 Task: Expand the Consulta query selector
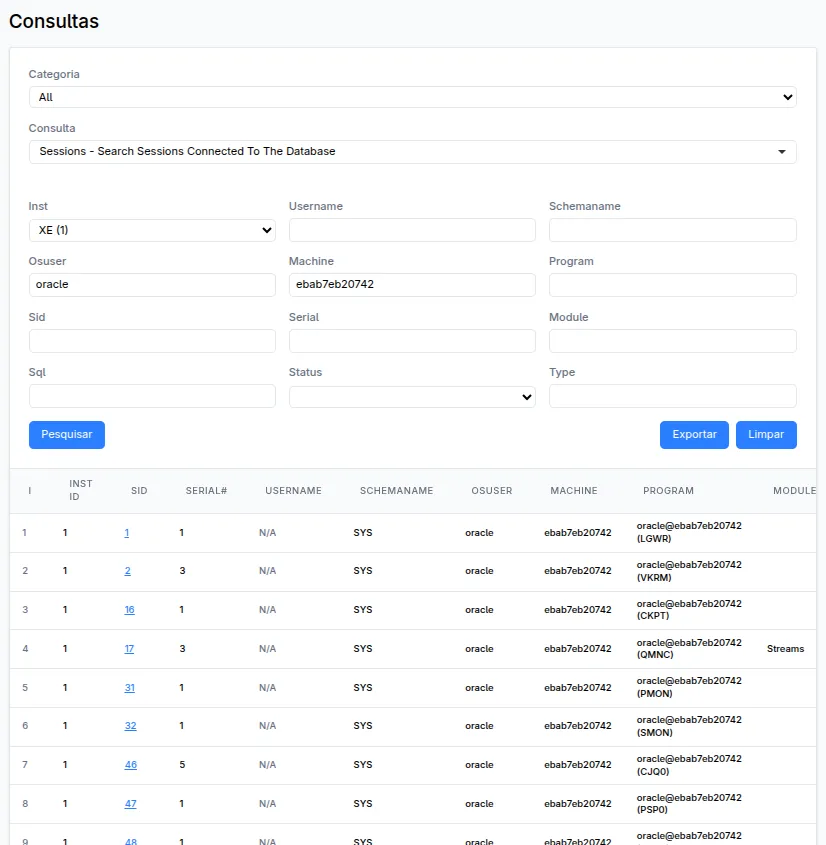(412, 152)
